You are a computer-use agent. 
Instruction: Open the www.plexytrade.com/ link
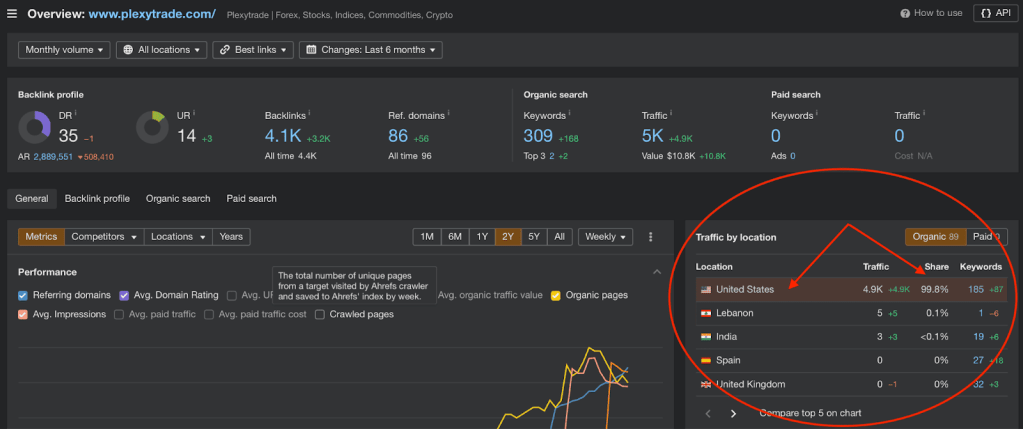(152, 14)
